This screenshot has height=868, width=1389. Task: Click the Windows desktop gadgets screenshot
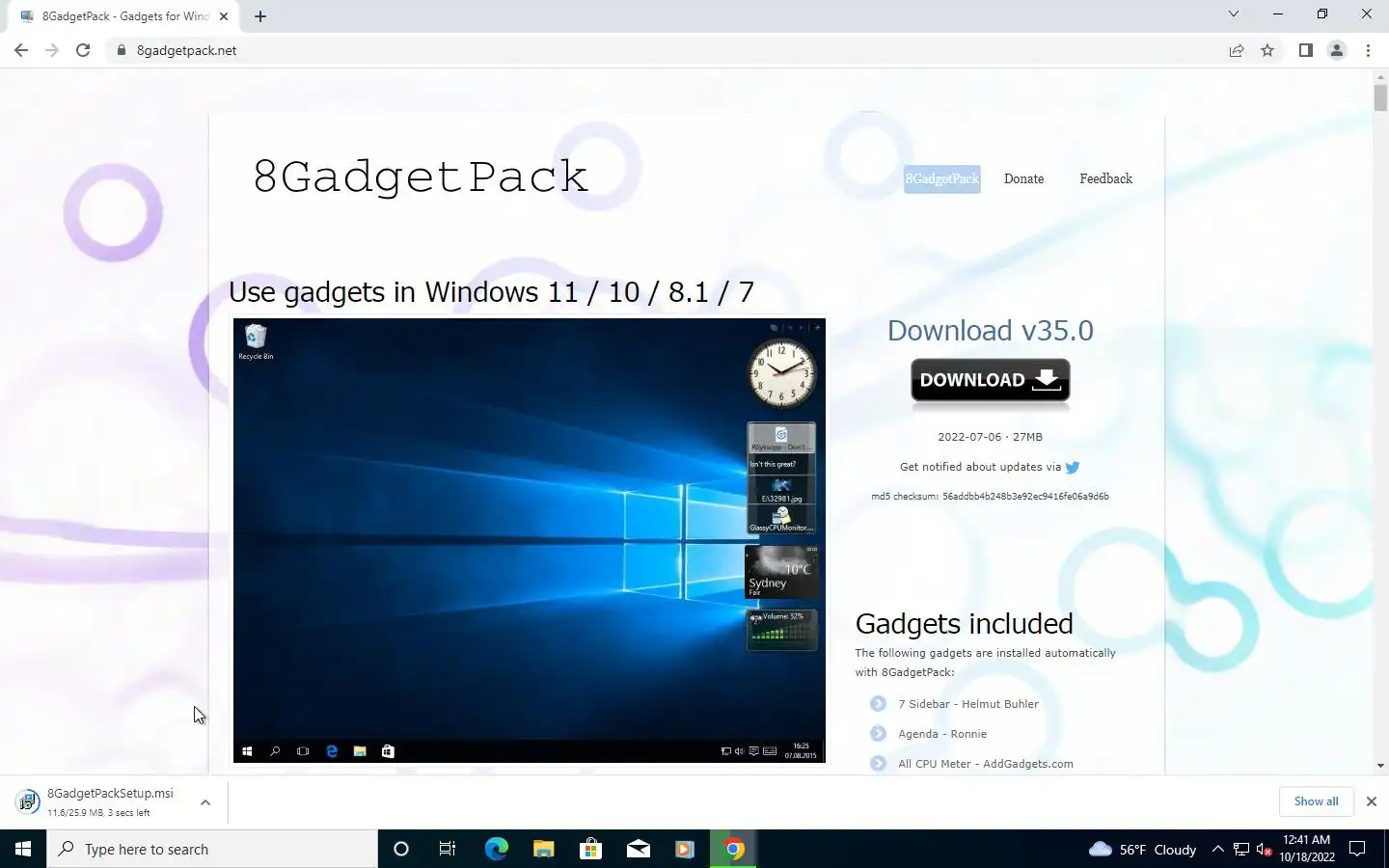click(x=530, y=540)
